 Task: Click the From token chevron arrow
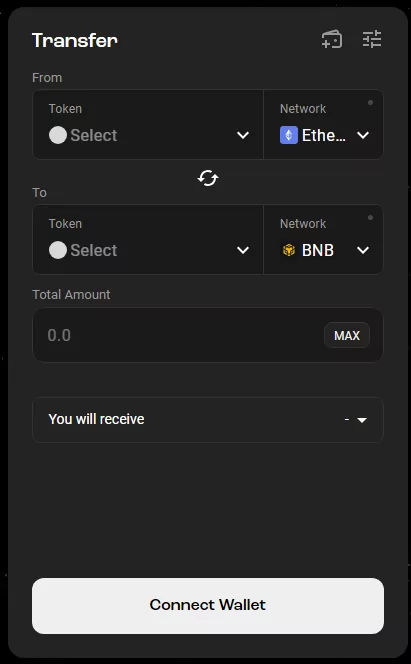(243, 136)
